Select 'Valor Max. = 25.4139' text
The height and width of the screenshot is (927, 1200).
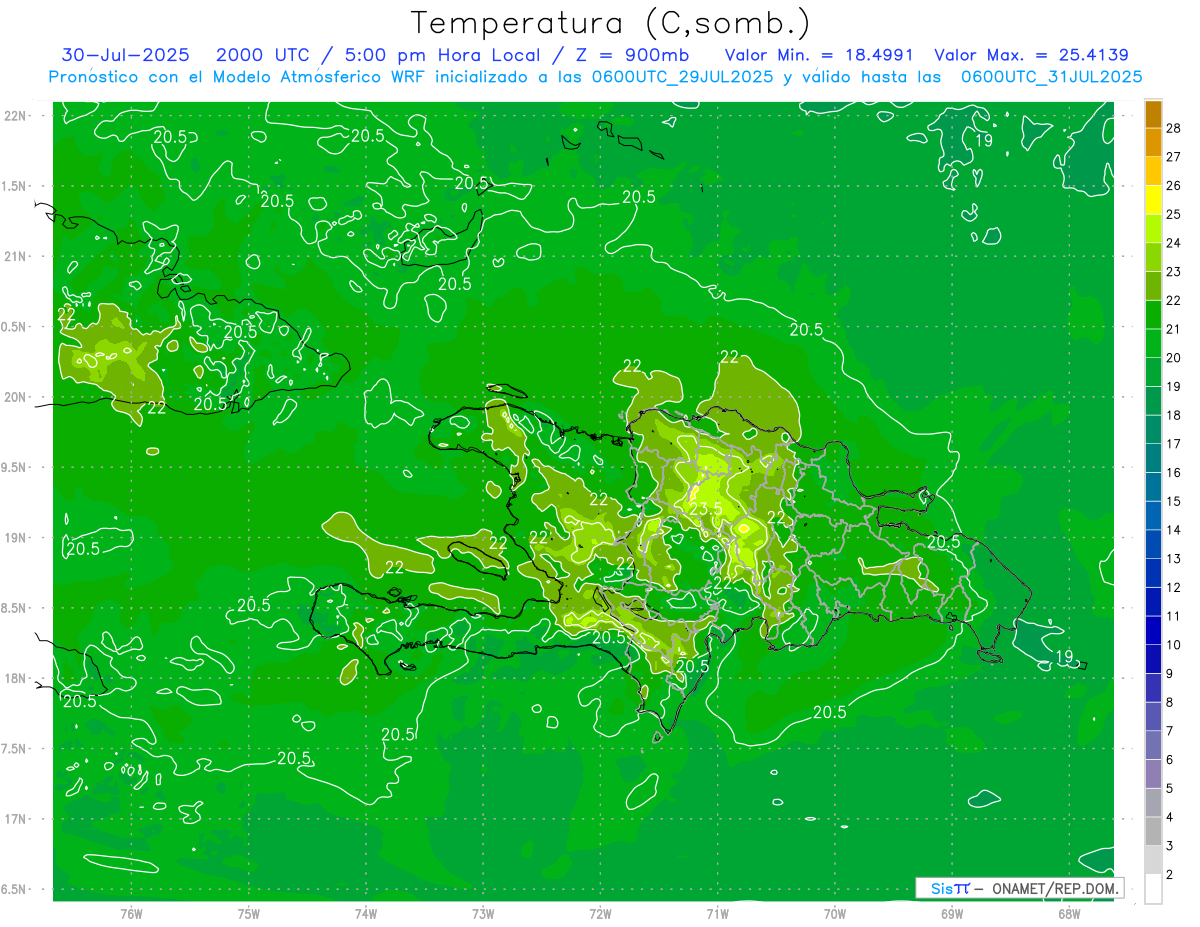tap(1031, 55)
